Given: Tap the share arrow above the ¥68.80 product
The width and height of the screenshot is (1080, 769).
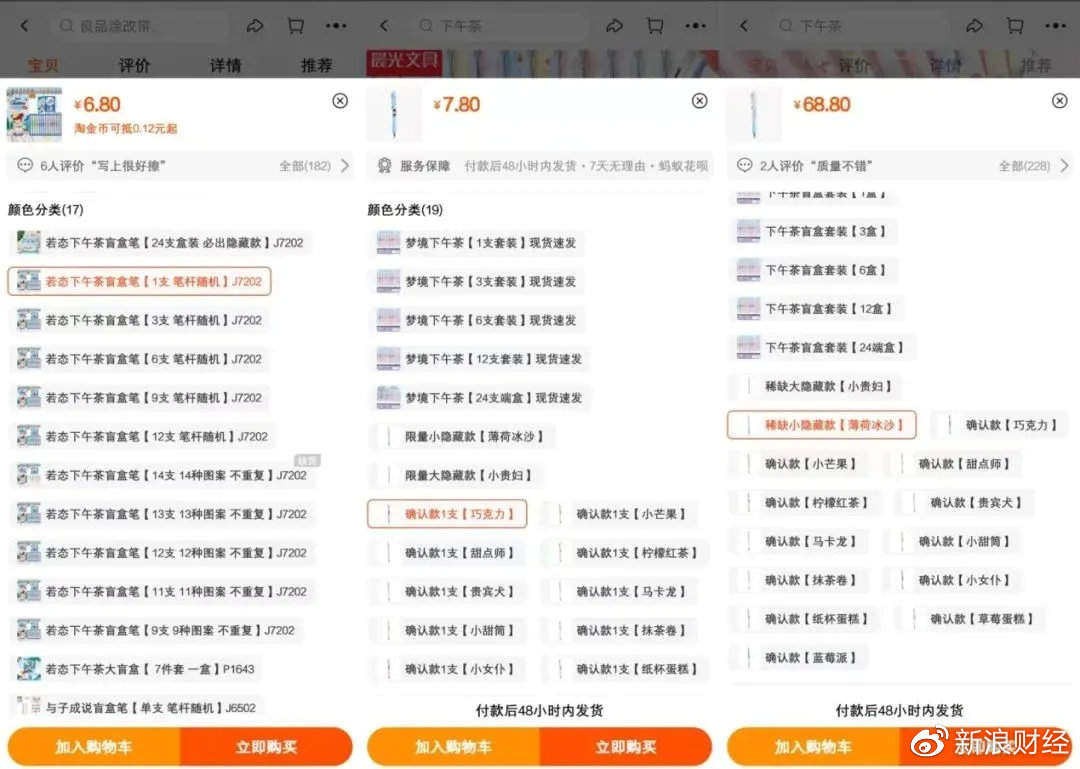Looking at the screenshot, I should click(975, 26).
